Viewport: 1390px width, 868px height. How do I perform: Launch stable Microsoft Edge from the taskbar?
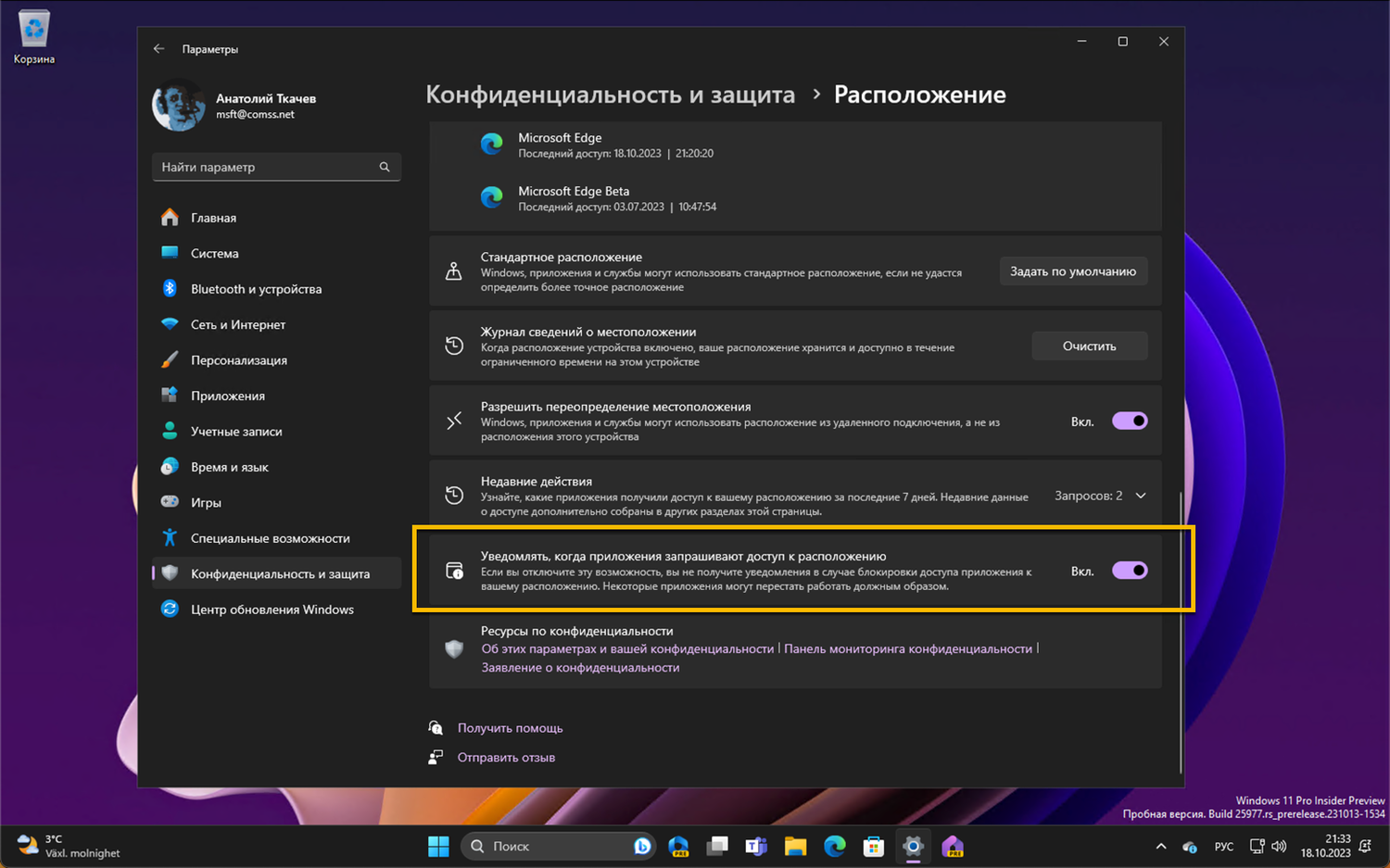click(834, 846)
